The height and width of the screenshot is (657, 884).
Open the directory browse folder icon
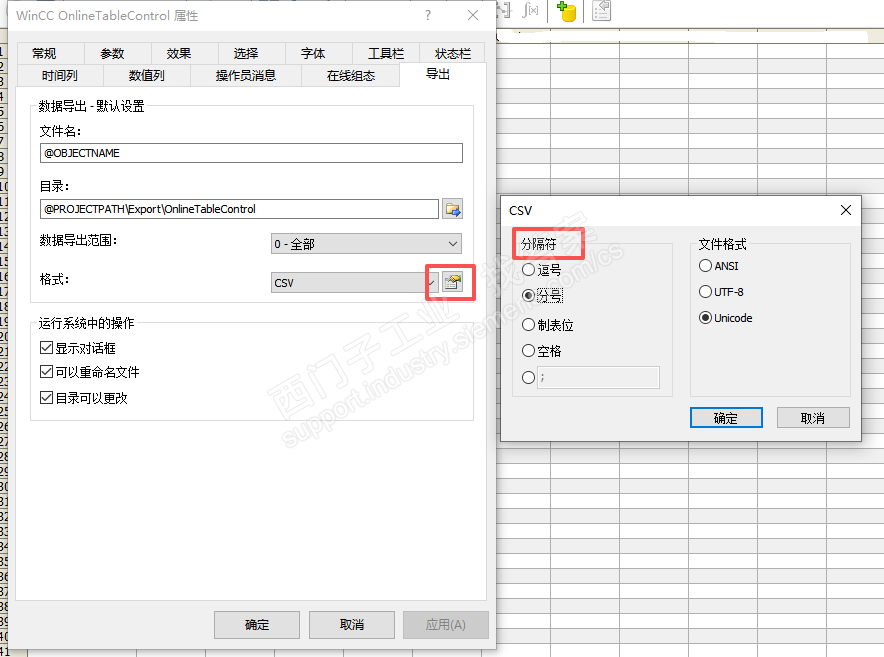(x=452, y=209)
